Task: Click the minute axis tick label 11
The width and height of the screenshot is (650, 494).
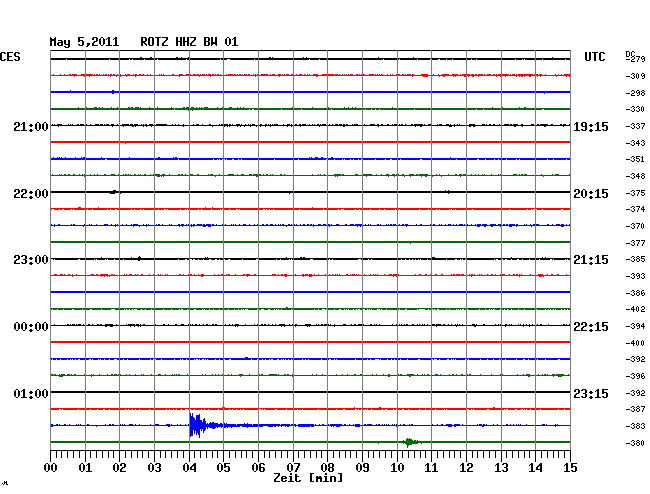Action: (x=432, y=468)
